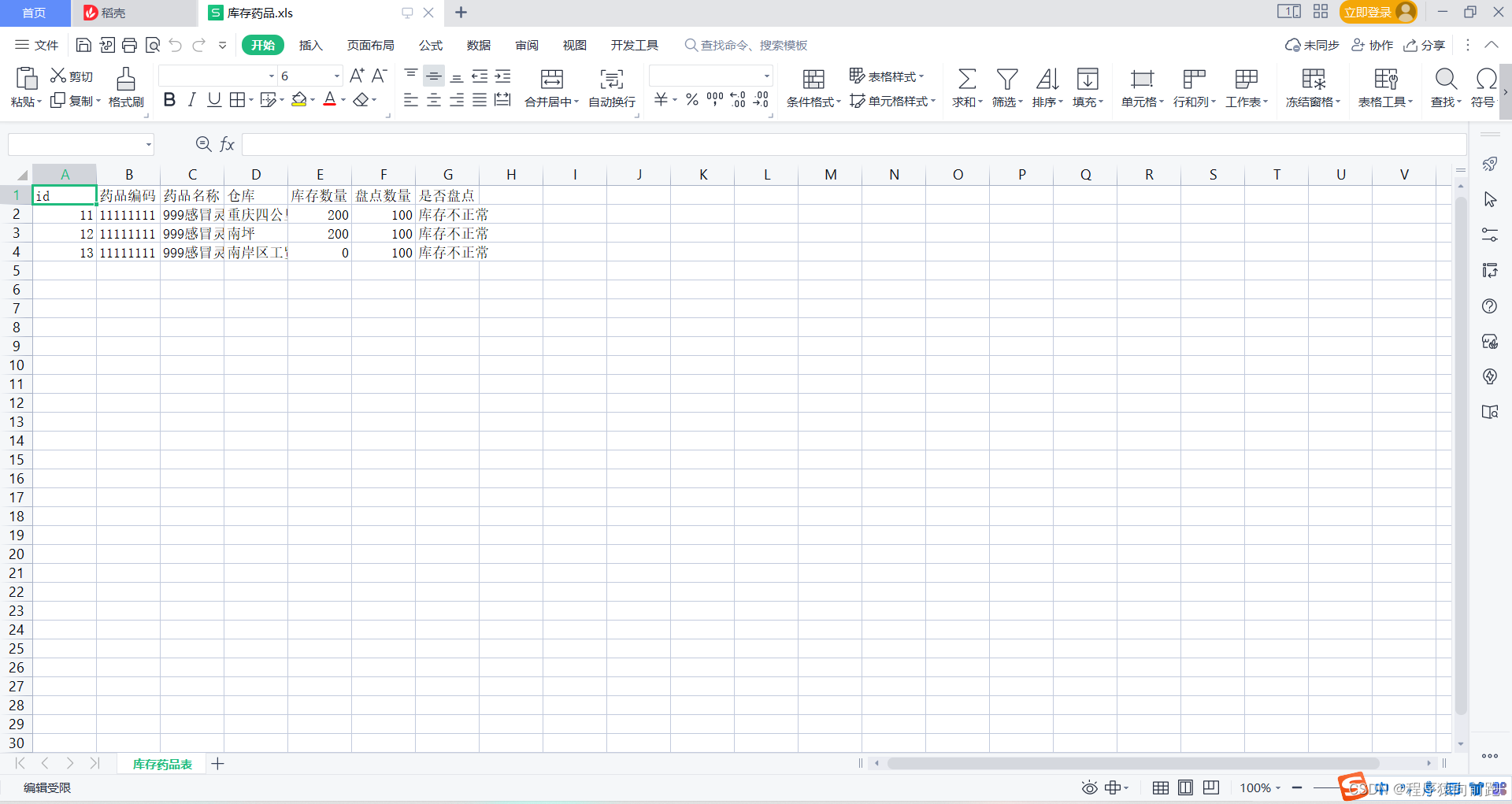Click the eye protection mode icon

(x=1090, y=787)
